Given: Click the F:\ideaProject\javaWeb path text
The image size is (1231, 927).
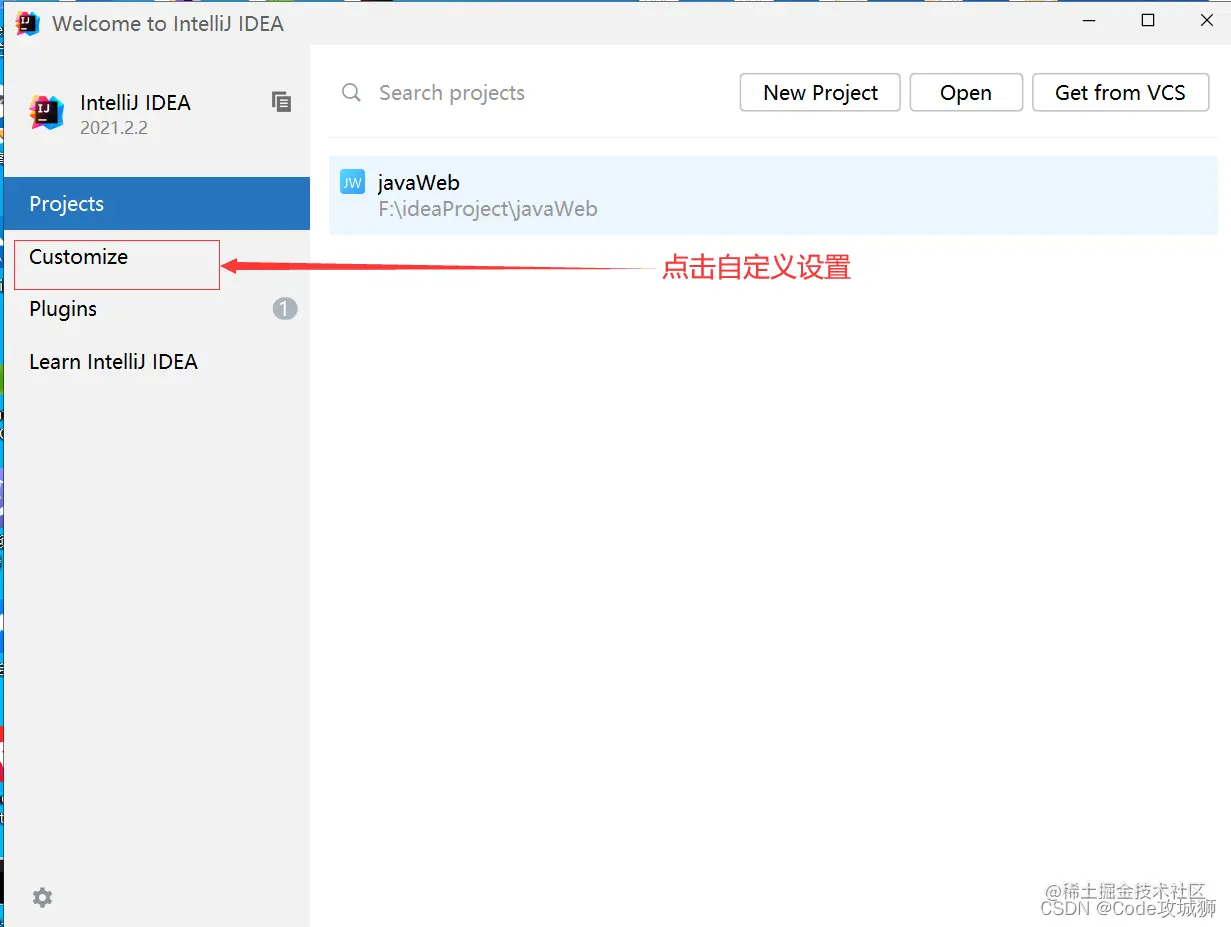Looking at the screenshot, I should coord(487,209).
